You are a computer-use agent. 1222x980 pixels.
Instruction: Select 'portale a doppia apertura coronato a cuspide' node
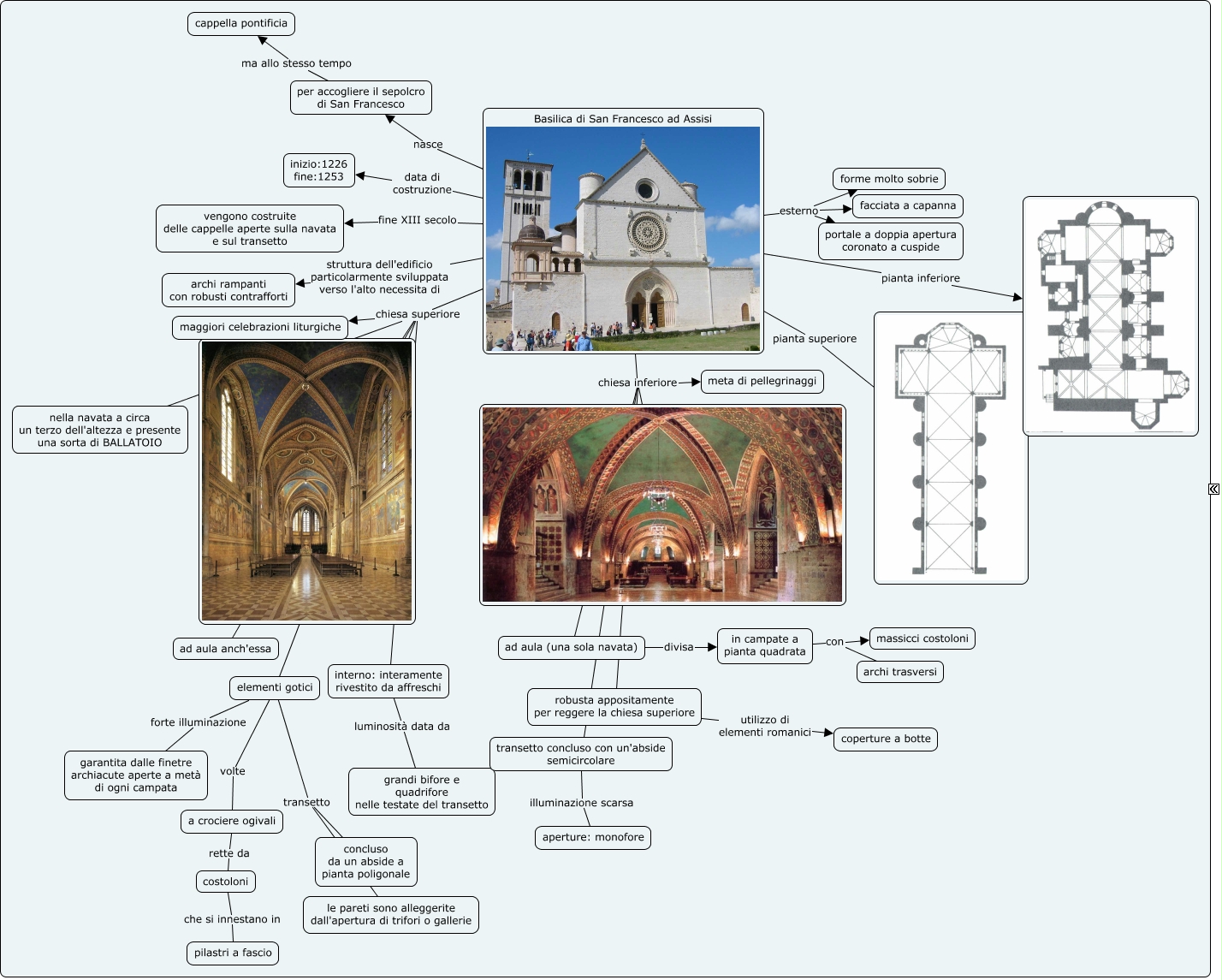pyautogui.click(x=891, y=241)
